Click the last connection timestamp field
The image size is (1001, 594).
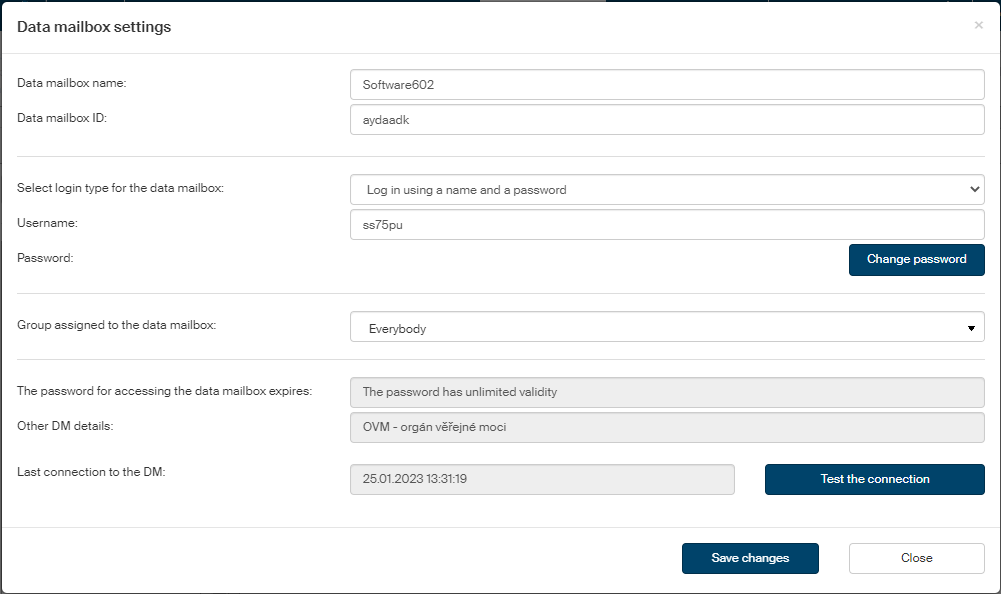[542, 479]
